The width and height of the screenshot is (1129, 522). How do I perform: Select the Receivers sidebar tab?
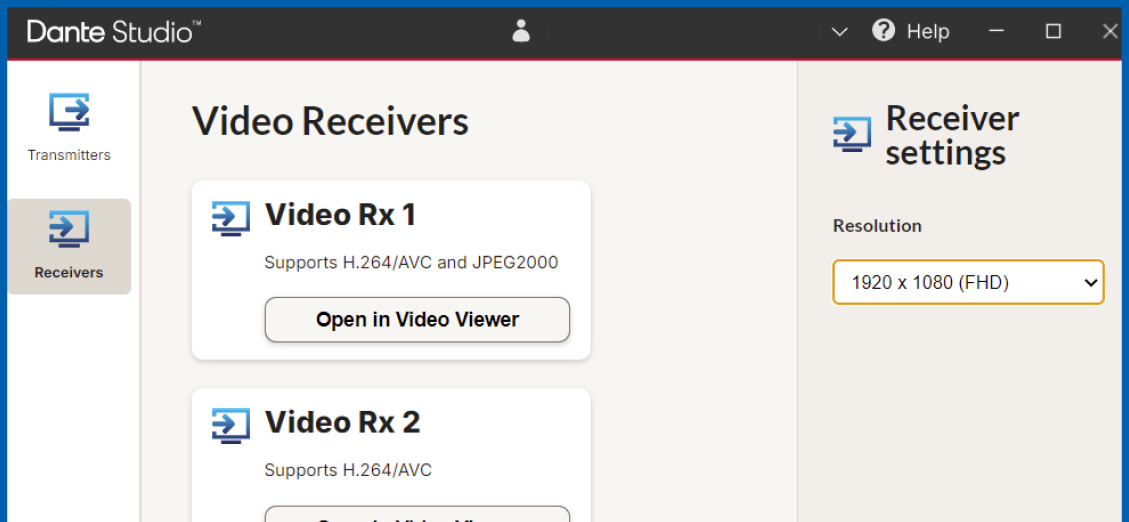tap(69, 246)
